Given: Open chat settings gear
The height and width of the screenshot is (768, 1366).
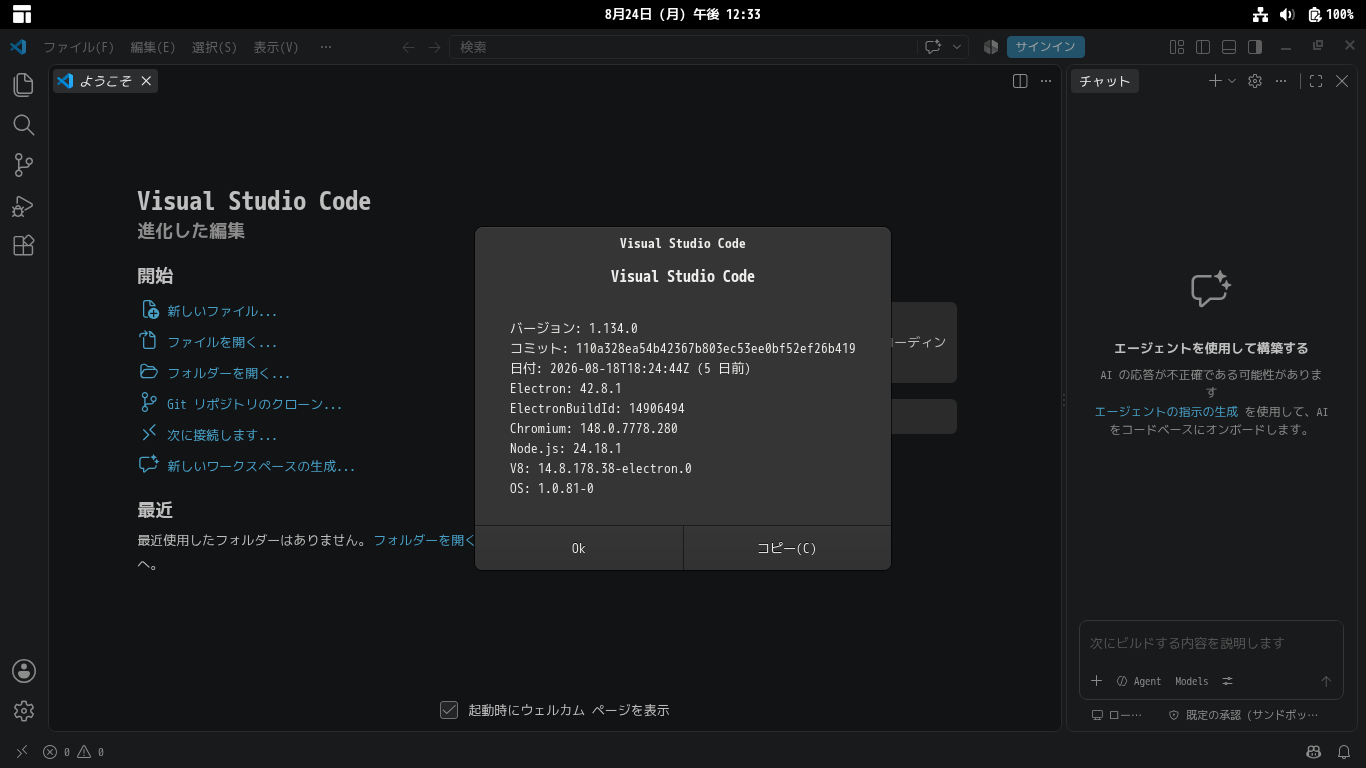Looking at the screenshot, I should (x=1255, y=81).
